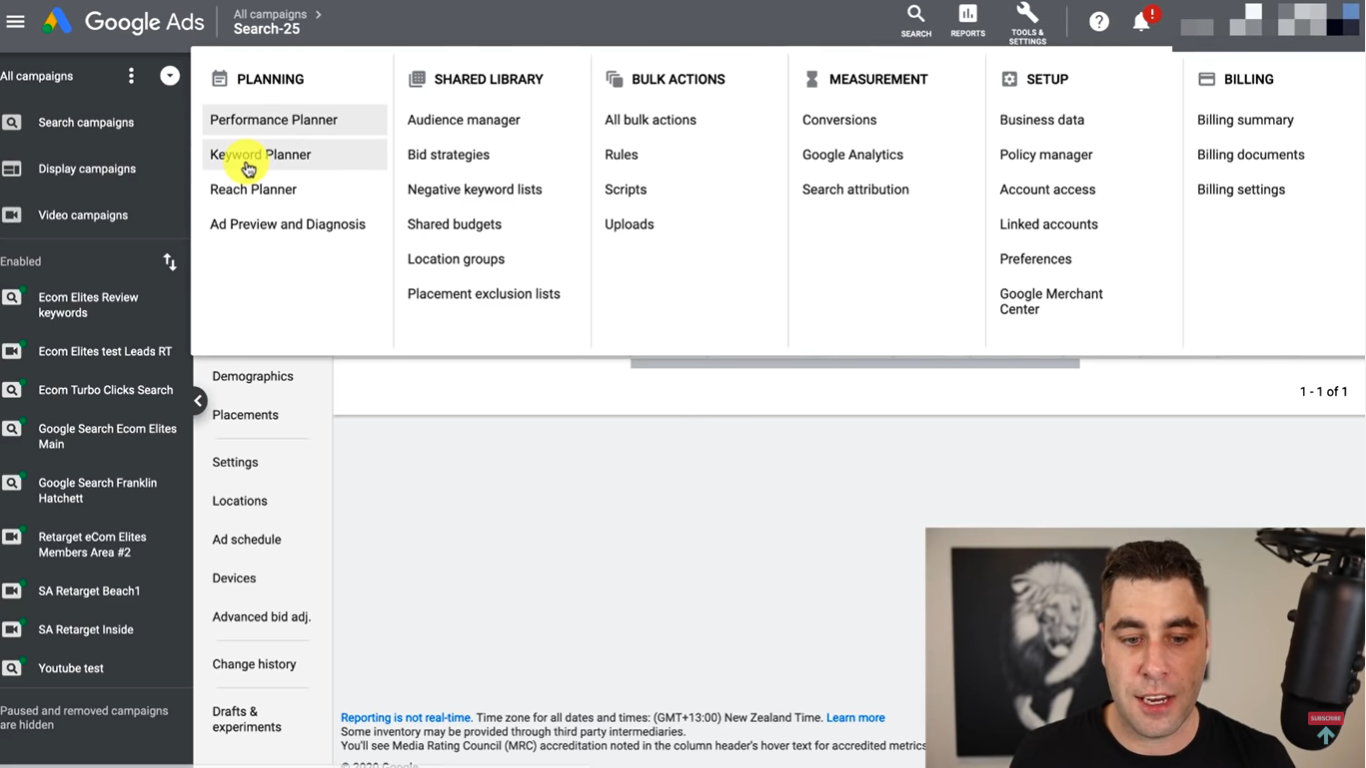Click the Planning calendar icon
This screenshot has height=768, width=1366.
[x=220, y=79]
